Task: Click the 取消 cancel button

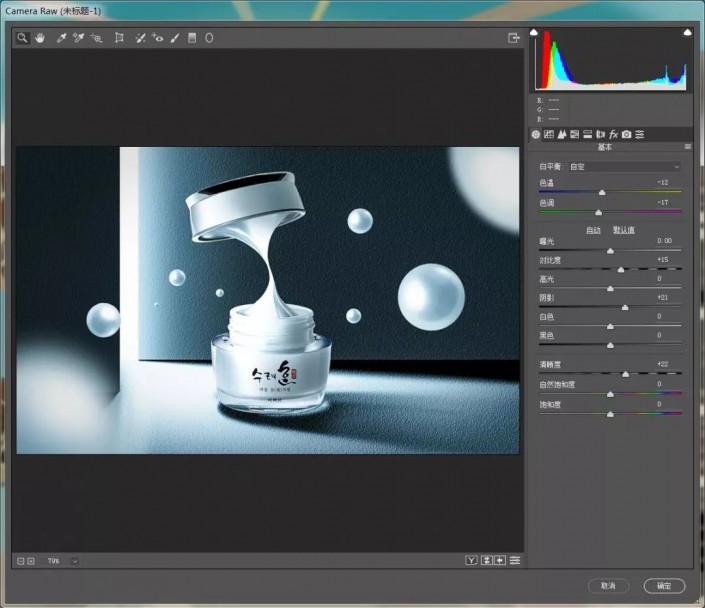Action: (608, 585)
